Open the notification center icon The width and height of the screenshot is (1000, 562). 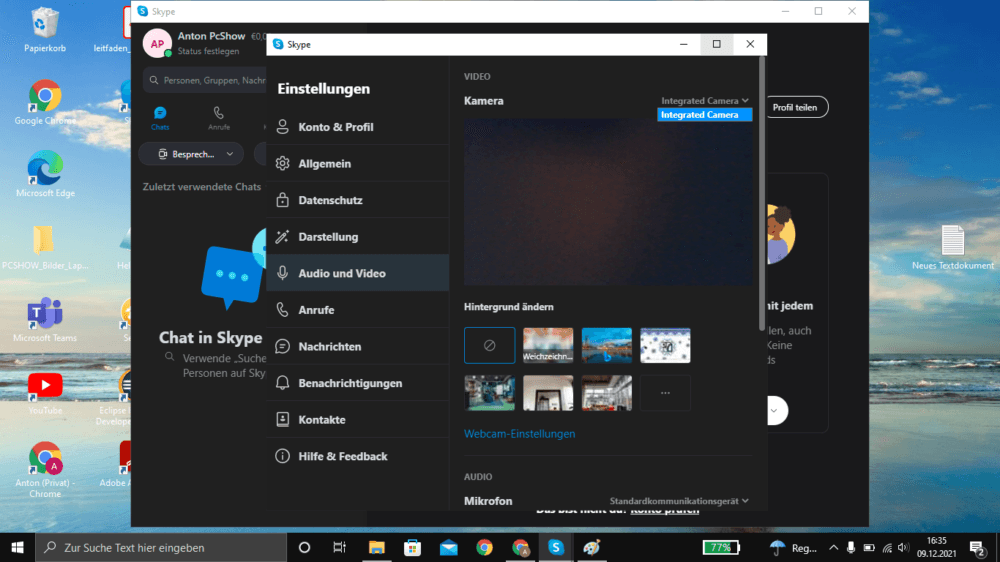coord(977,547)
